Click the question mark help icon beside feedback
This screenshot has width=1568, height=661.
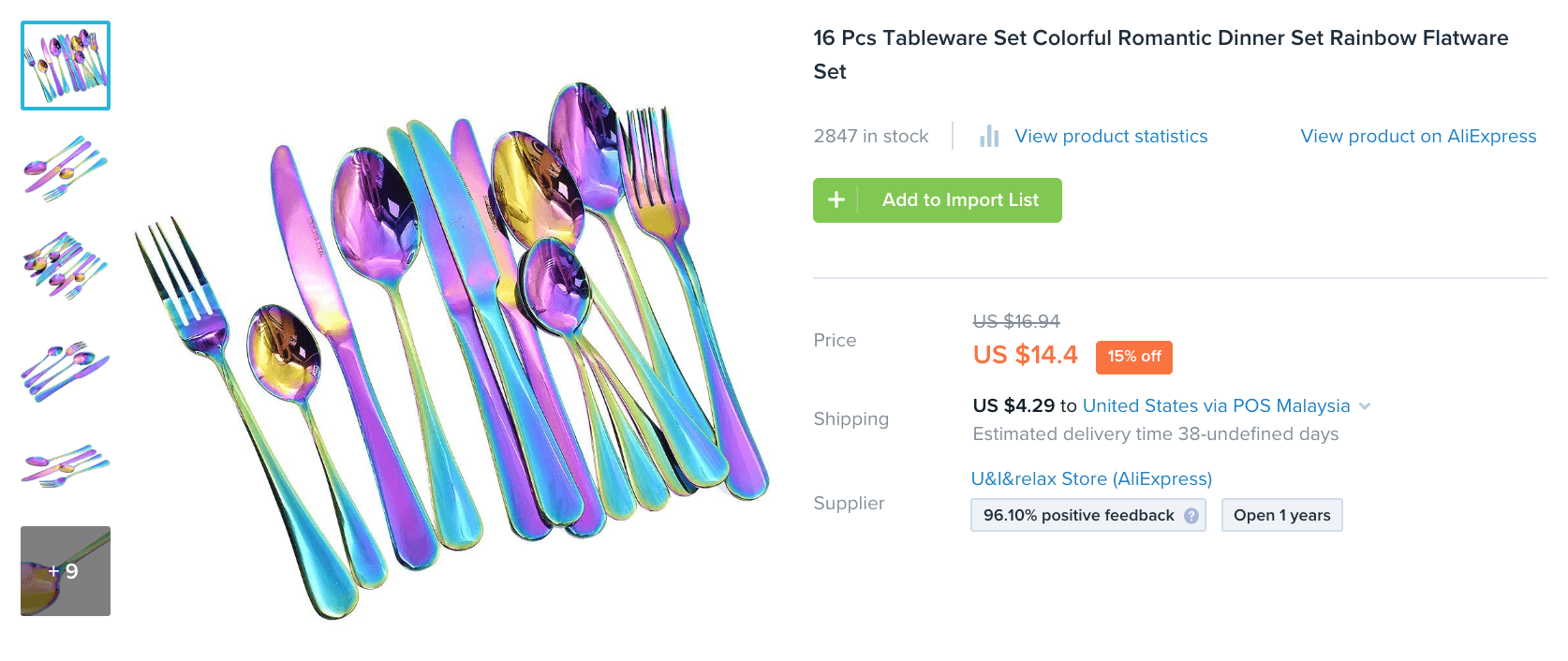coord(1191,516)
